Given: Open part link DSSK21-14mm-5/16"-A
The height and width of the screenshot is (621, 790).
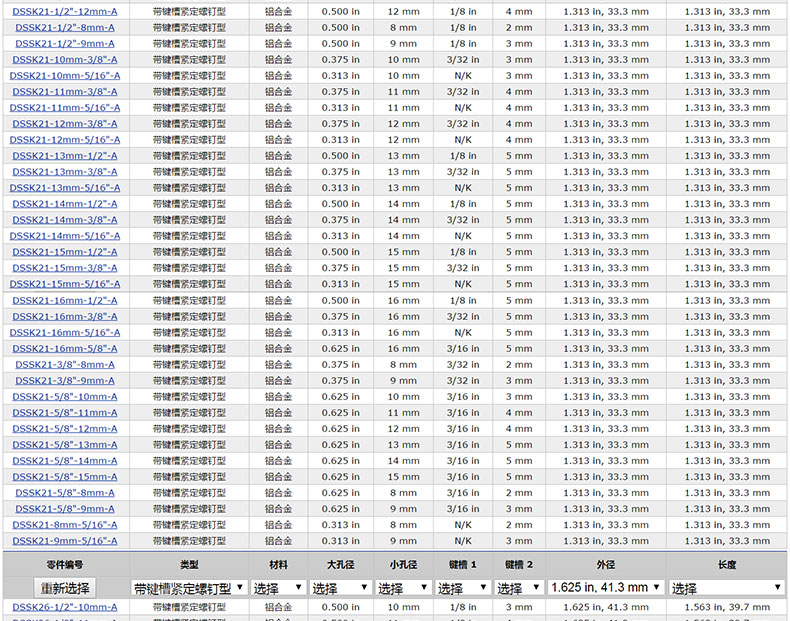Looking at the screenshot, I should 65,236.
